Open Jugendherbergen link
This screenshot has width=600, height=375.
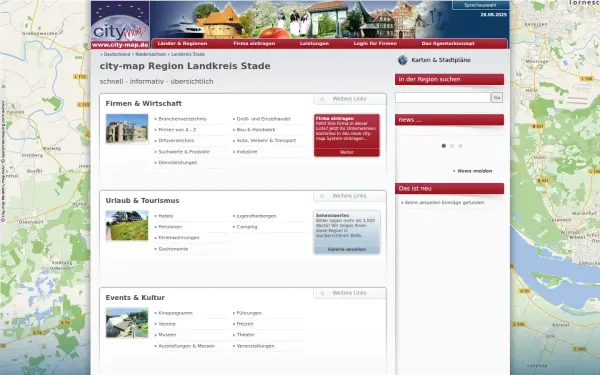click(x=256, y=216)
